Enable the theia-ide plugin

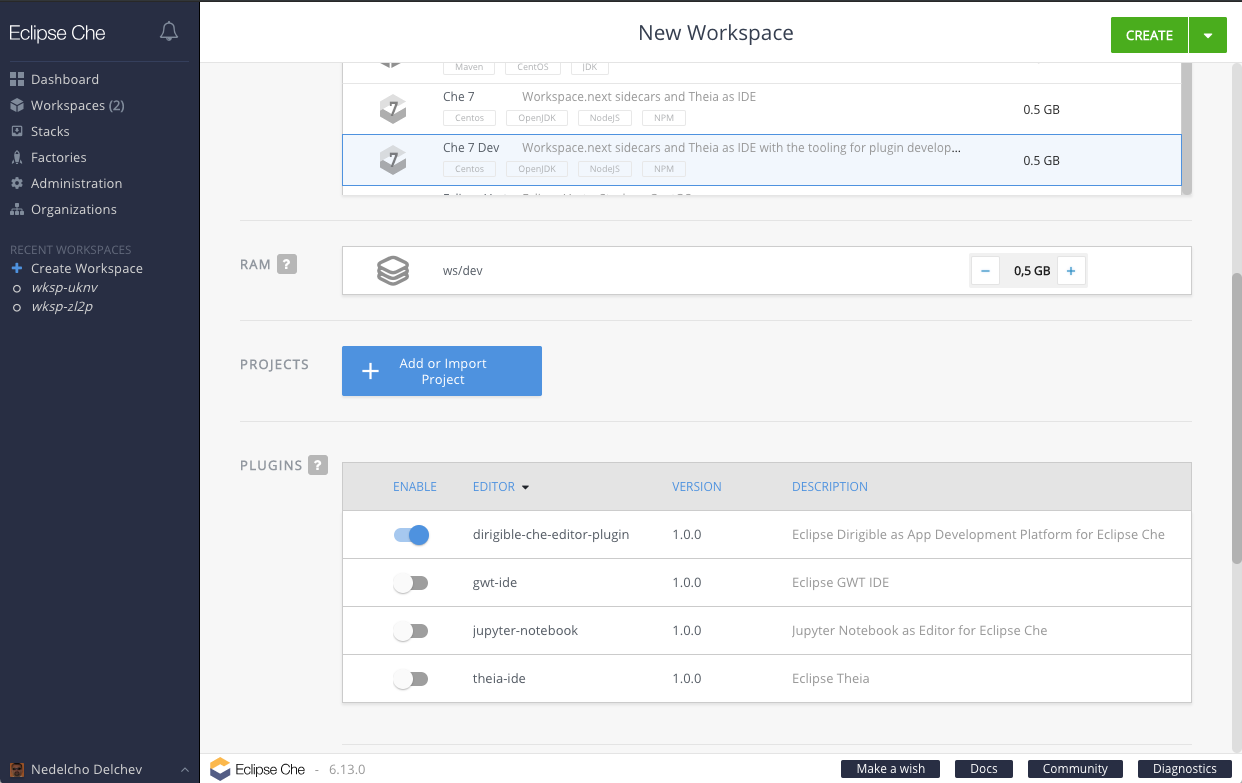[x=411, y=679]
